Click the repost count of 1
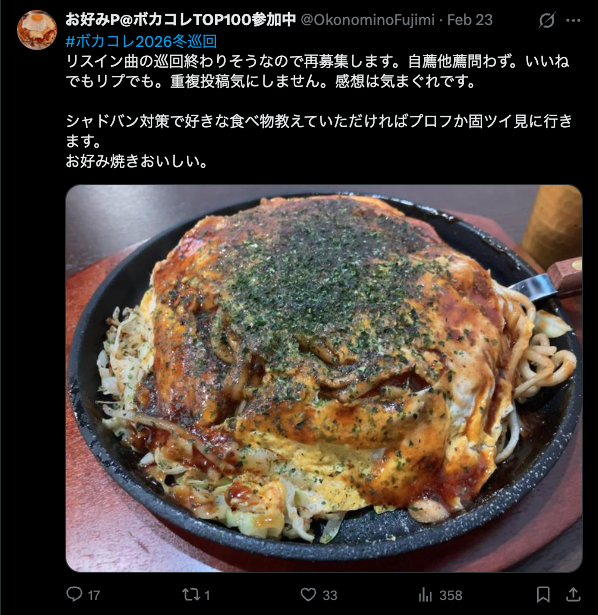 207,595
